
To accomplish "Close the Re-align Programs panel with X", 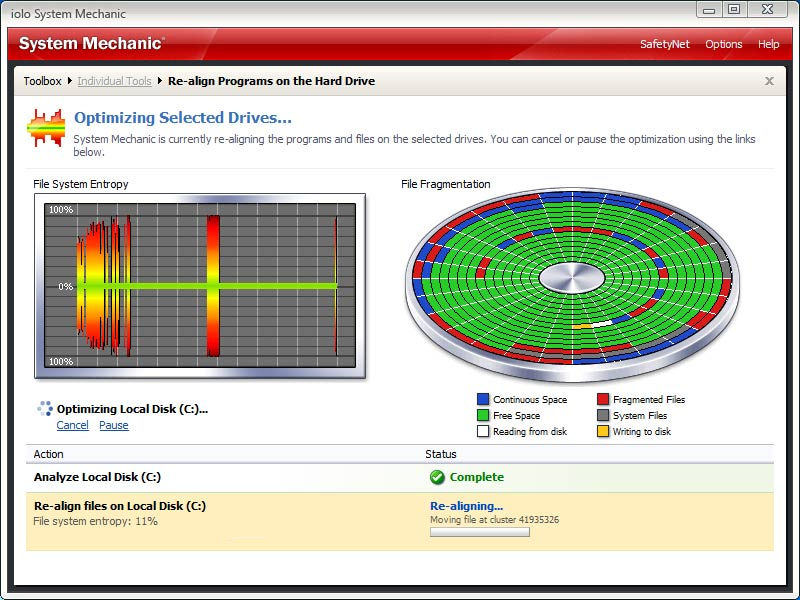I will (769, 81).
